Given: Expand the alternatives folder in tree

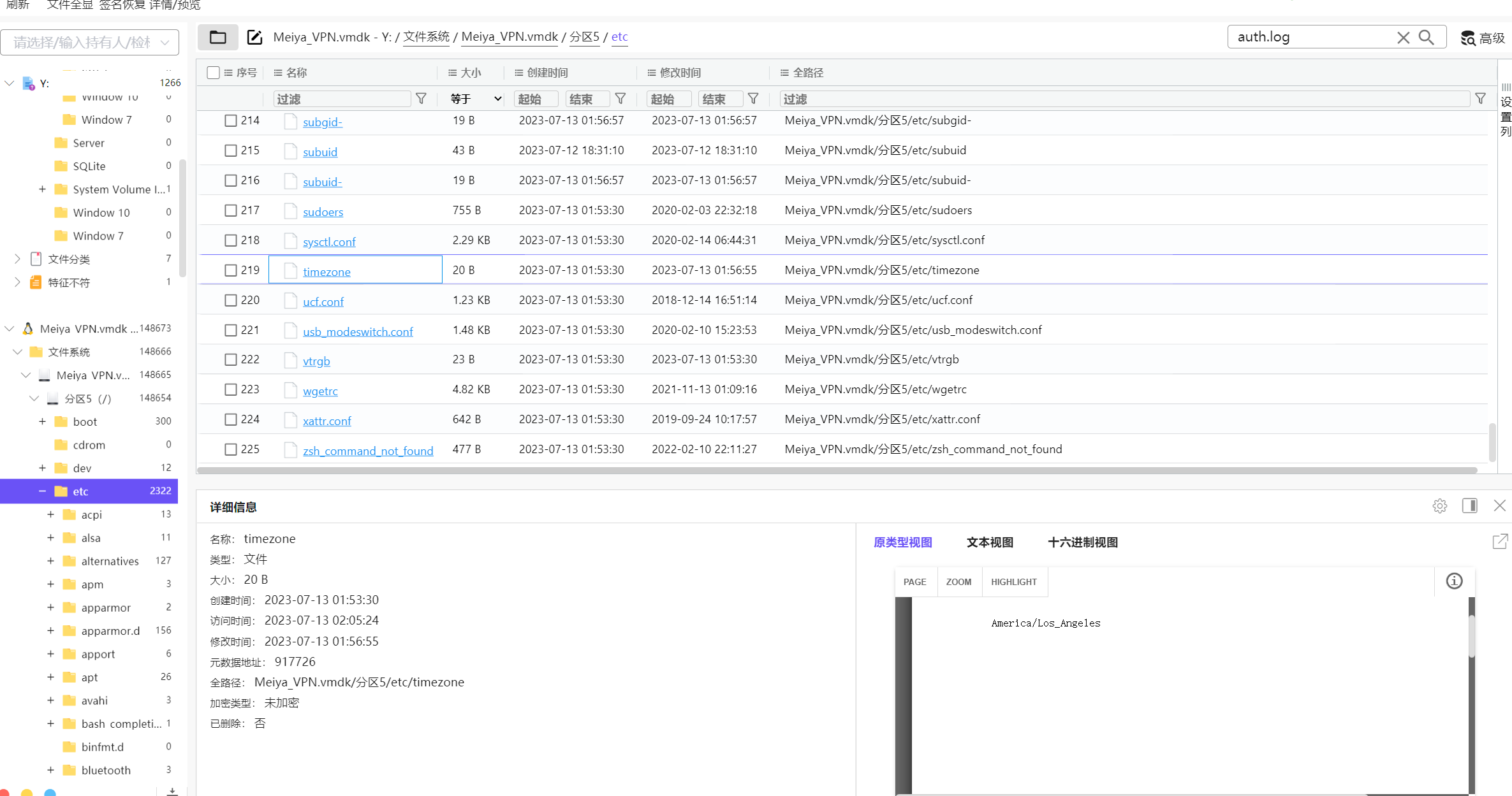Looking at the screenshot, I should (50, 561).
